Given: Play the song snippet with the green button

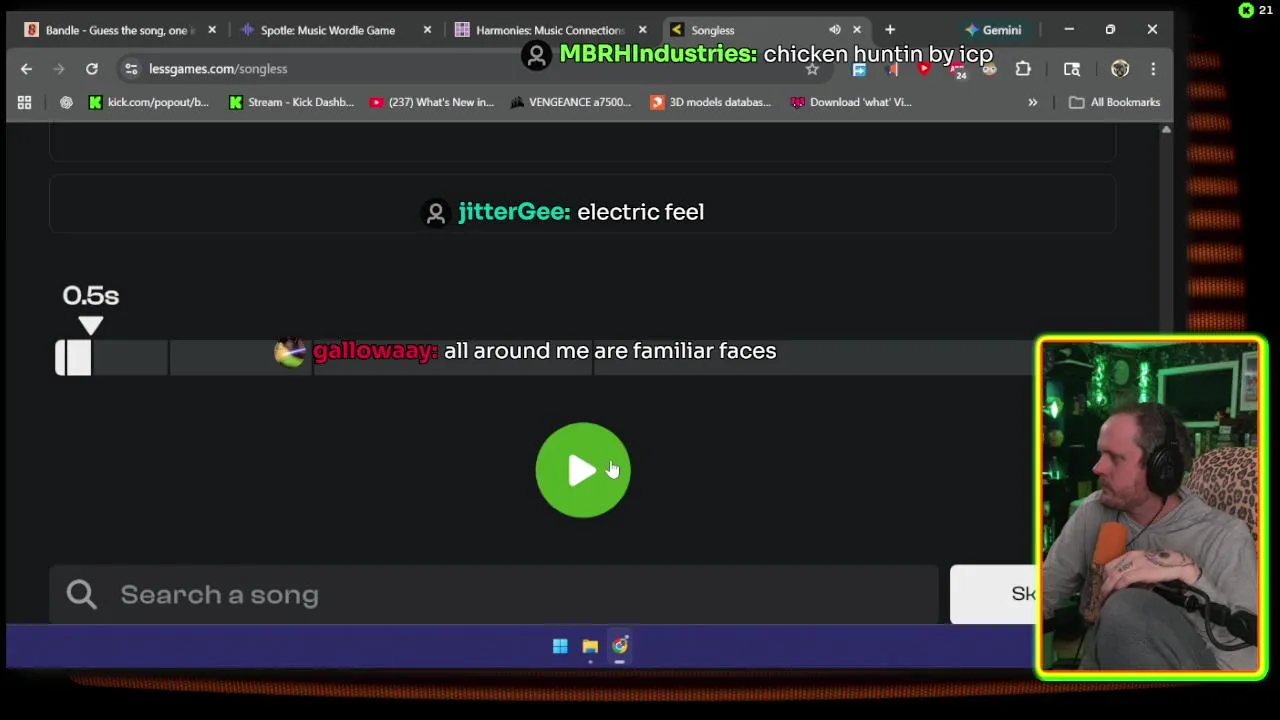Looking at the screenshot, I should tap(583, 470).
